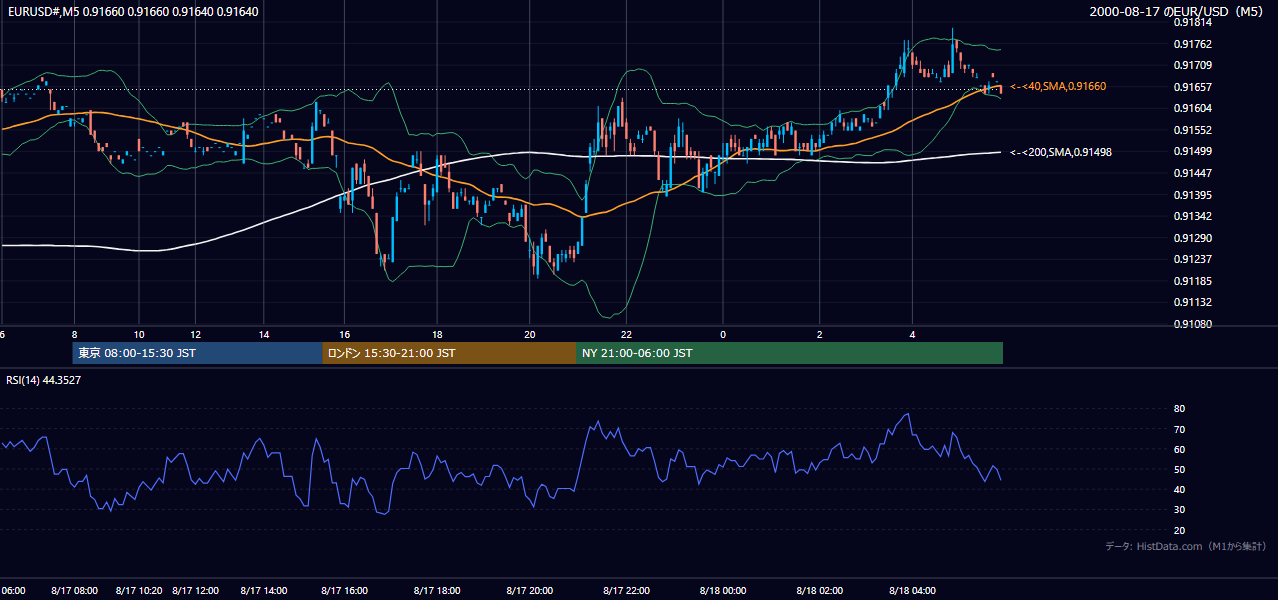1278x600 pixels.
Task: Click the 8/17 10:20 time label
Action: 139,591
